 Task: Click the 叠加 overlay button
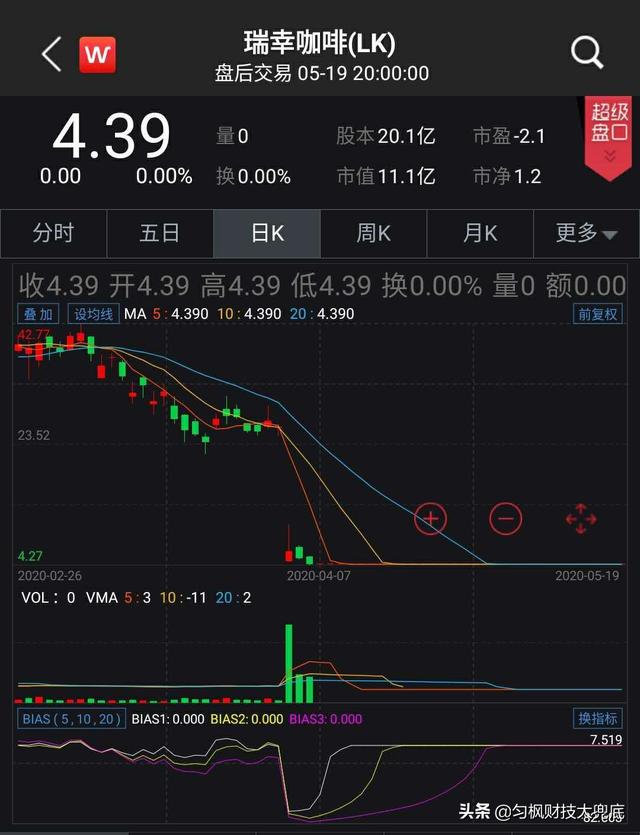click(38, 314)
